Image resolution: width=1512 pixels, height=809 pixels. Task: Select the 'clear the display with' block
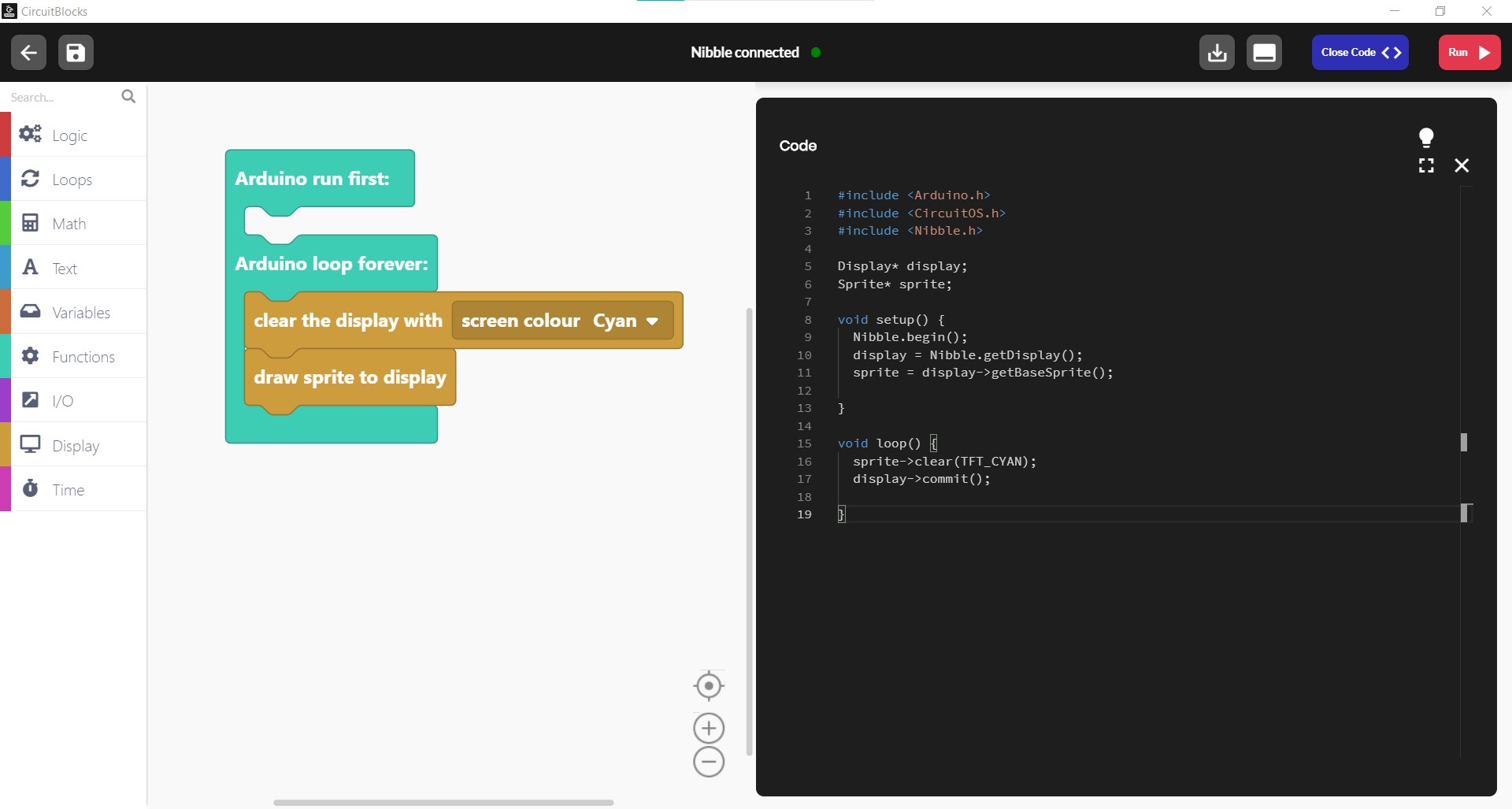tap(347, 321)
